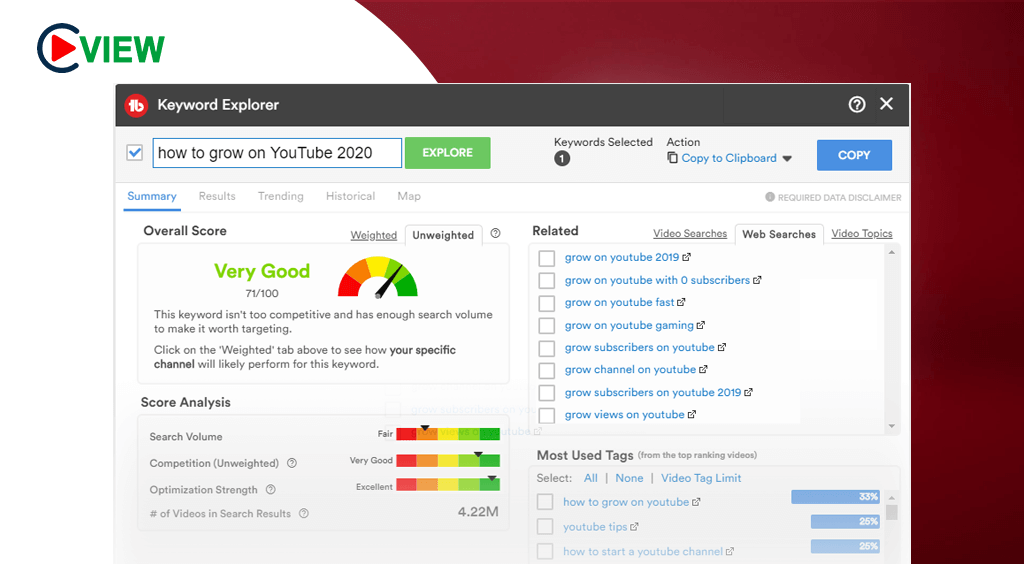Open Optimization Strength help icon
This screenshot has height=564, width=1024.
click(x=270, y=490)
